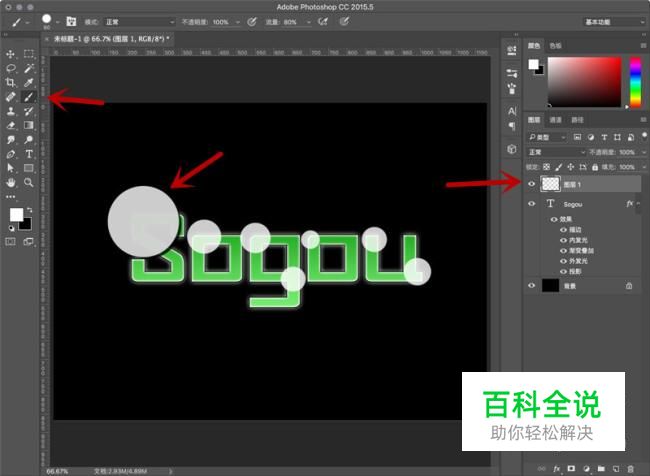Select the Rectangle shape tool
The image size is (650, 476).
(29, 168)
